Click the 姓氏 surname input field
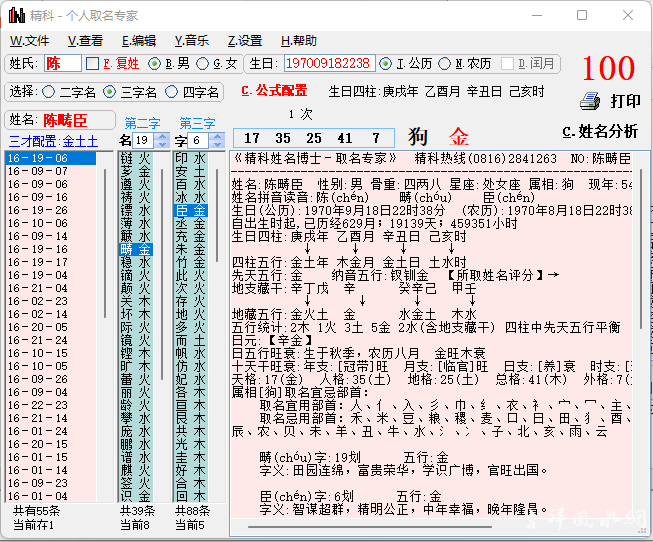The width and height of the screenshot is (653, 542). [x=63, y=63]
